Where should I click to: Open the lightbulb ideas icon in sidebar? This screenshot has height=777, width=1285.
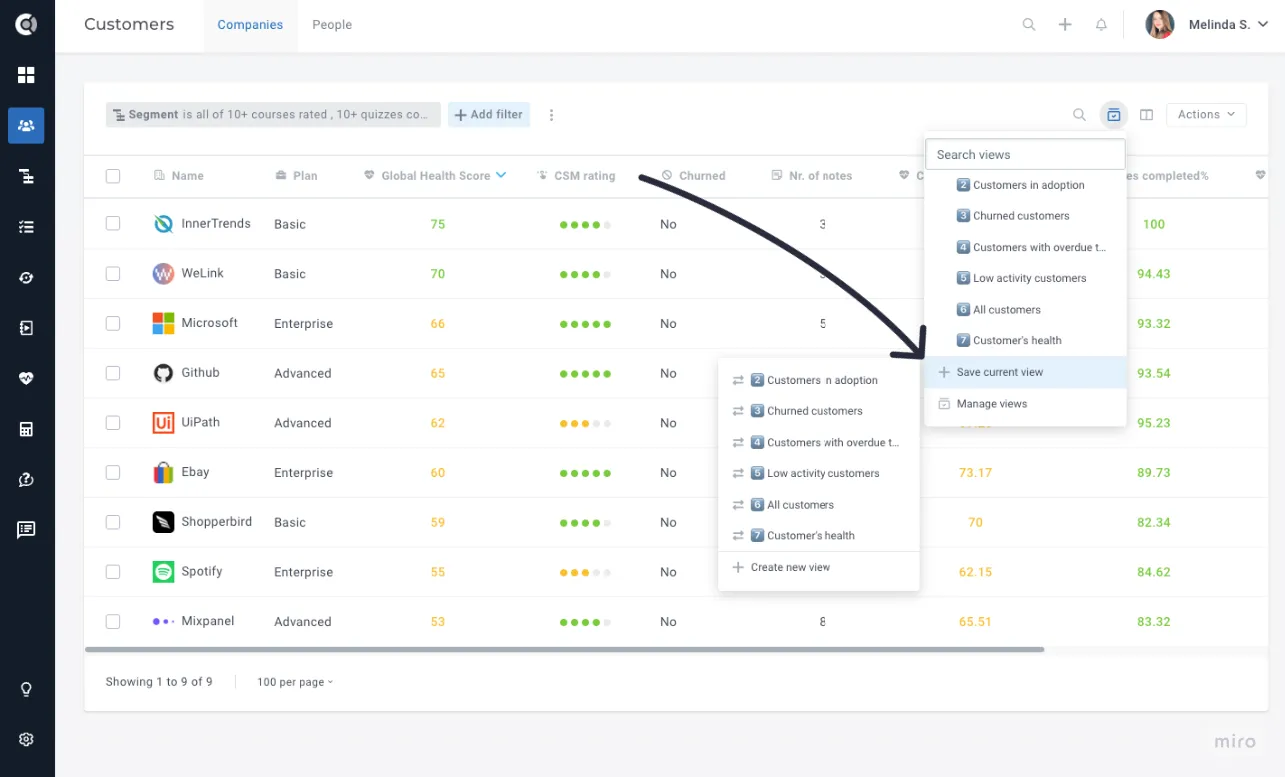tap(26, 689)
